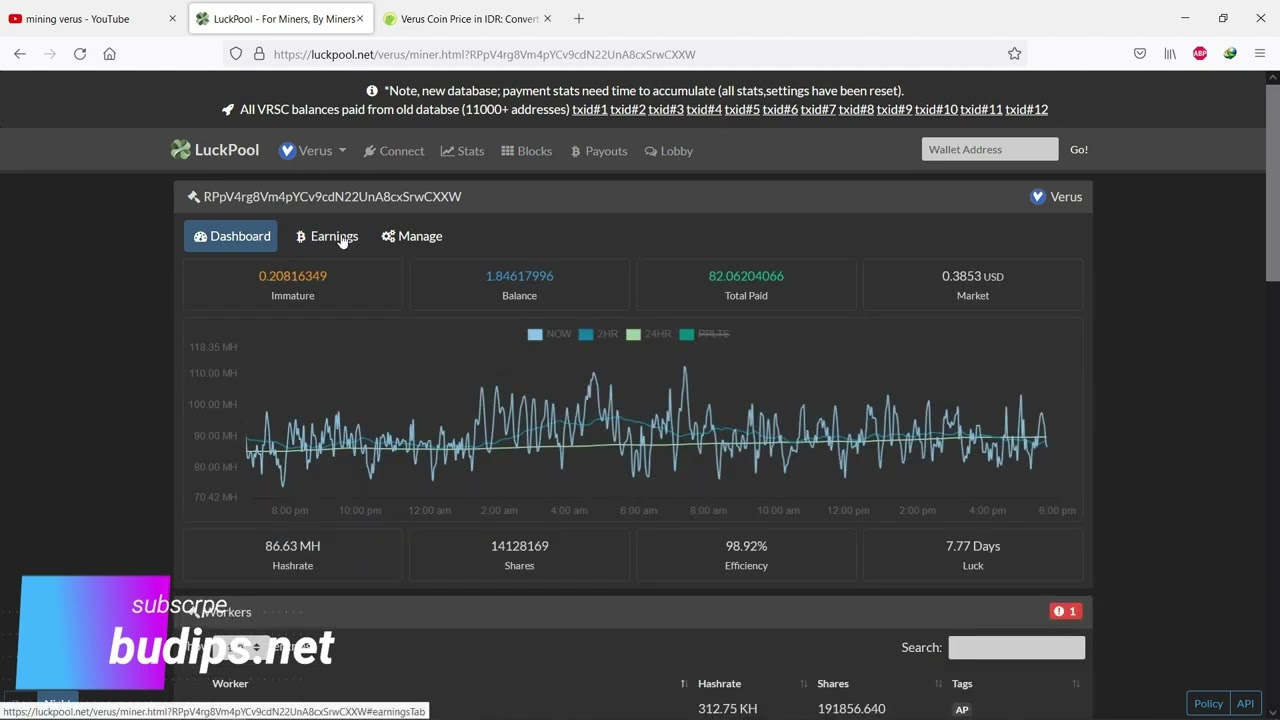Open the txid#8 link
Viewport: 1280px width, 720px height.
[856, 109]
